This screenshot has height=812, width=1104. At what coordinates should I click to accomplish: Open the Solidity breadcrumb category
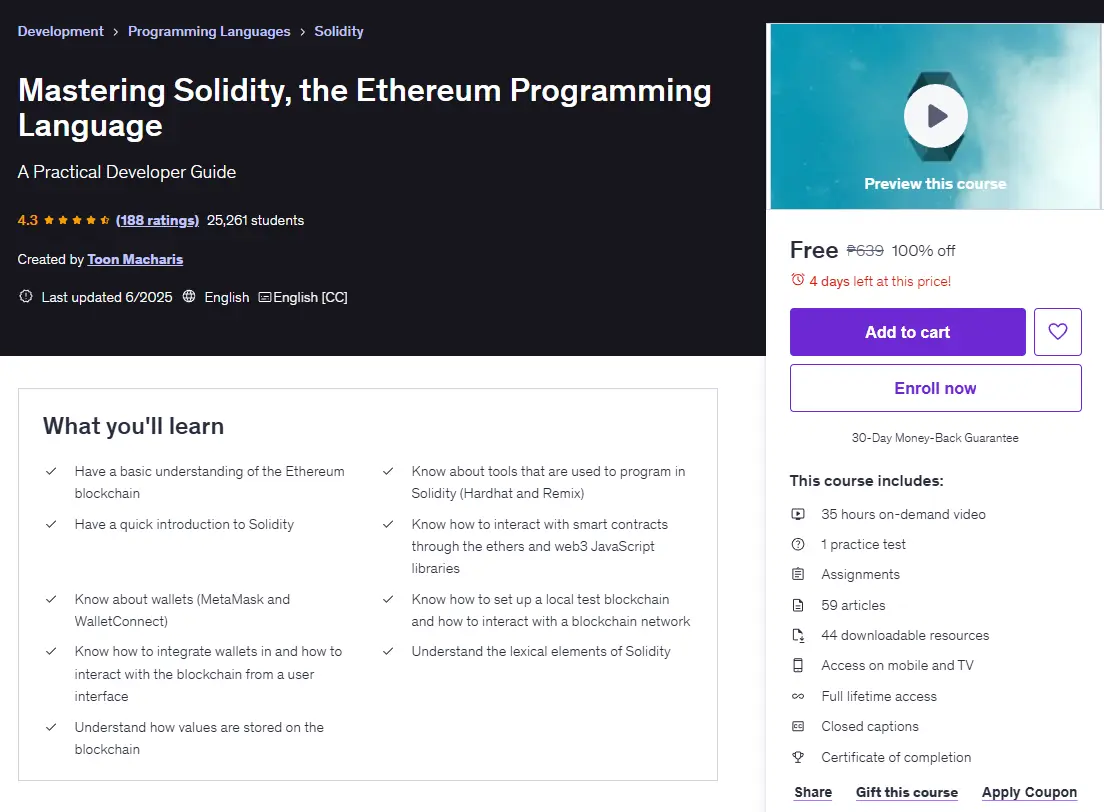tap(339, 31)
